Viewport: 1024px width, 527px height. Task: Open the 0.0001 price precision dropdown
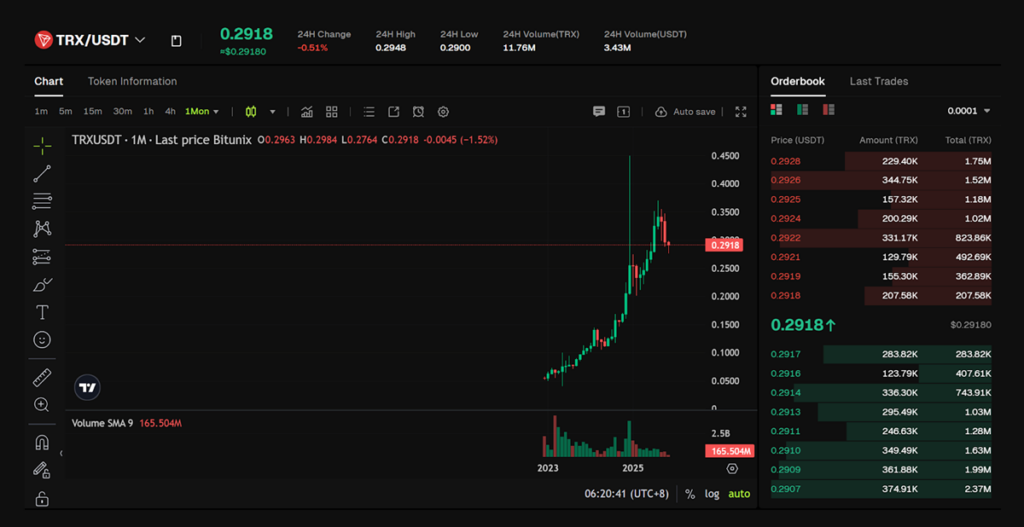coord(969,111)
